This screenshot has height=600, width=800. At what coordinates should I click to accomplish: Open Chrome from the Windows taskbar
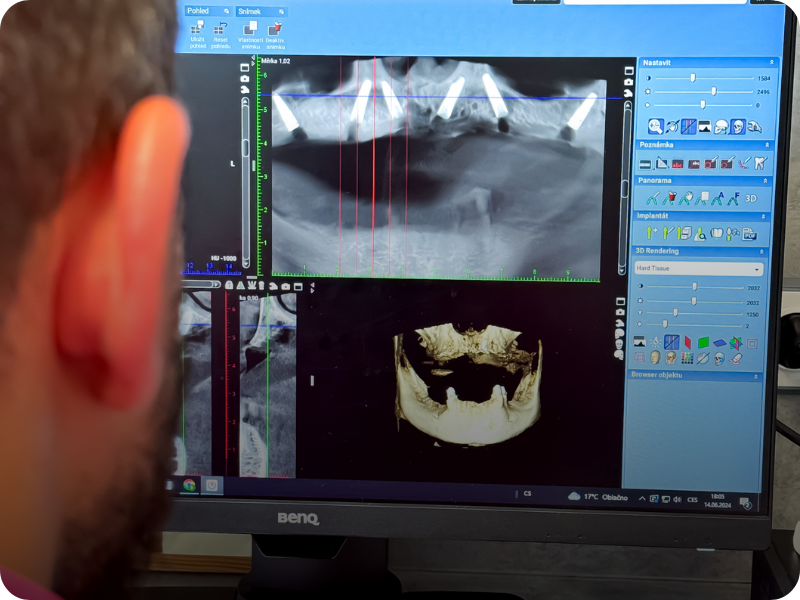189,485
